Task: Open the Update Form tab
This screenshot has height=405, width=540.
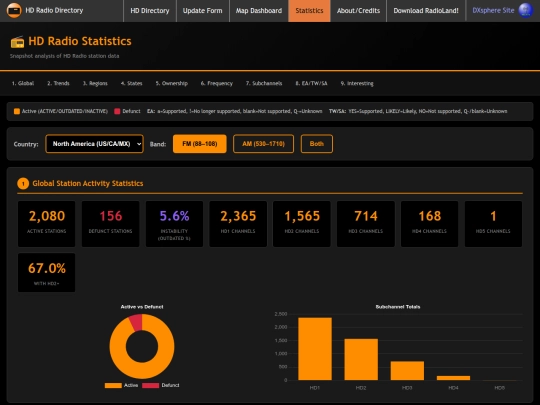Action: pos(202,11)
